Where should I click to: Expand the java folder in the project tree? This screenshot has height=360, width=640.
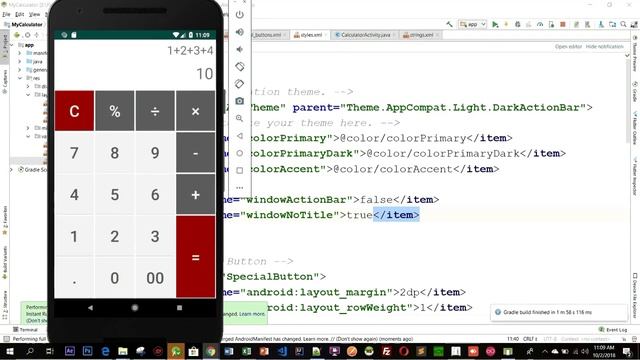pos(20,61)
